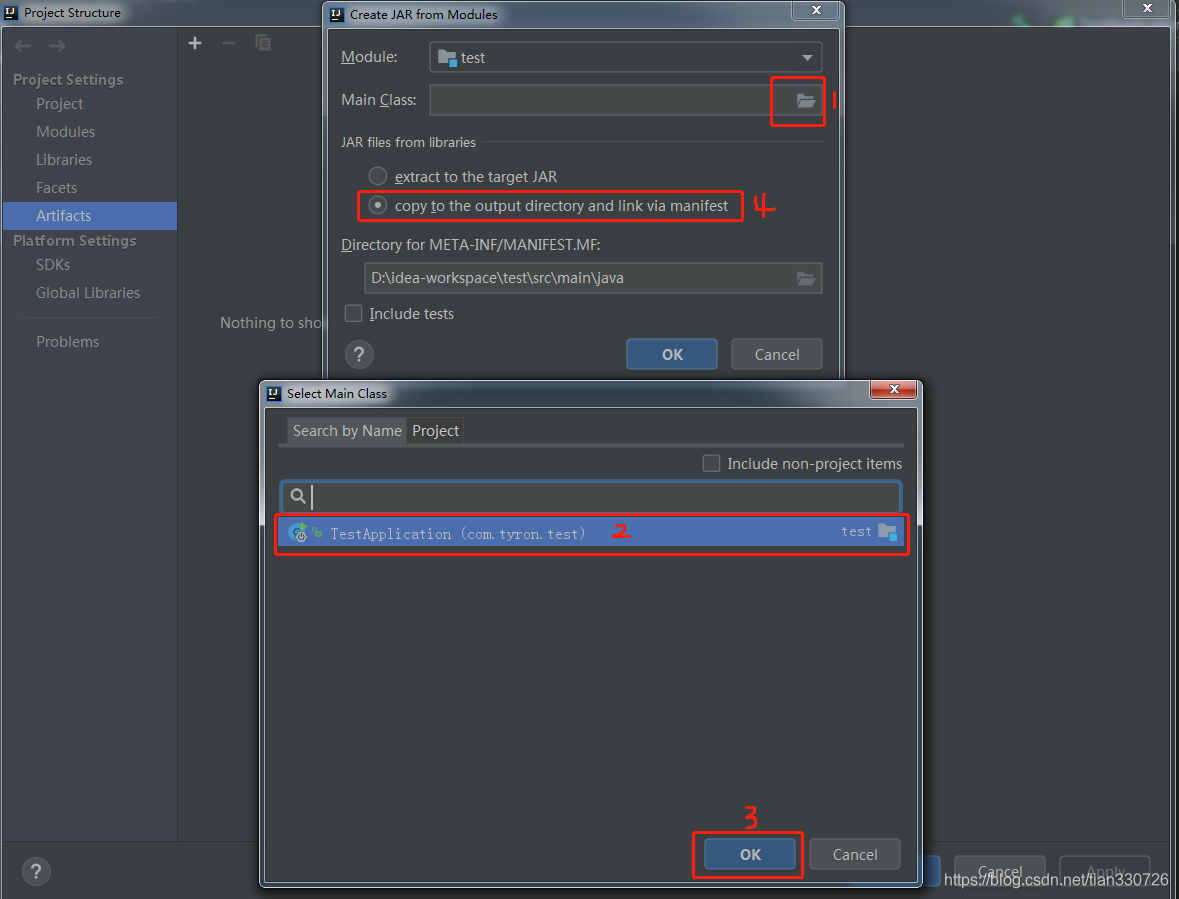Screen dimensions: 1179x899
Task: Click the module icon in the Module combo box
Action: [447, 58]
